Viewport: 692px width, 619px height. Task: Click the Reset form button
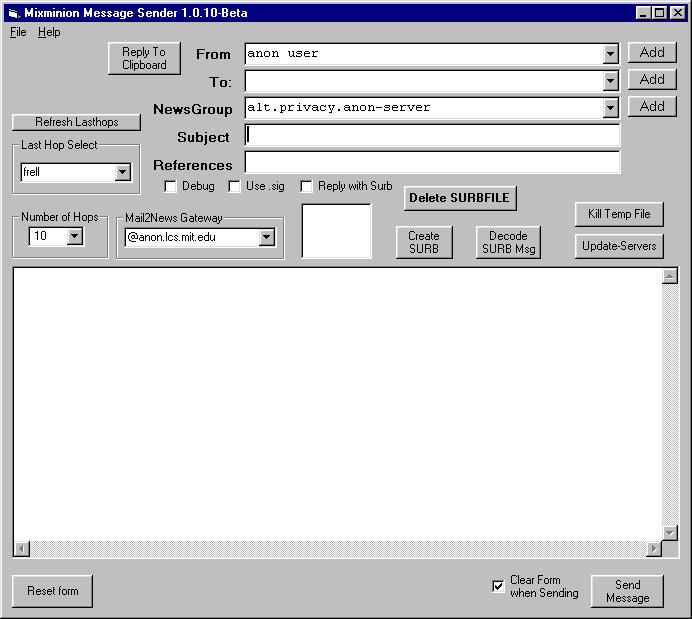click(x=53, y=591)
